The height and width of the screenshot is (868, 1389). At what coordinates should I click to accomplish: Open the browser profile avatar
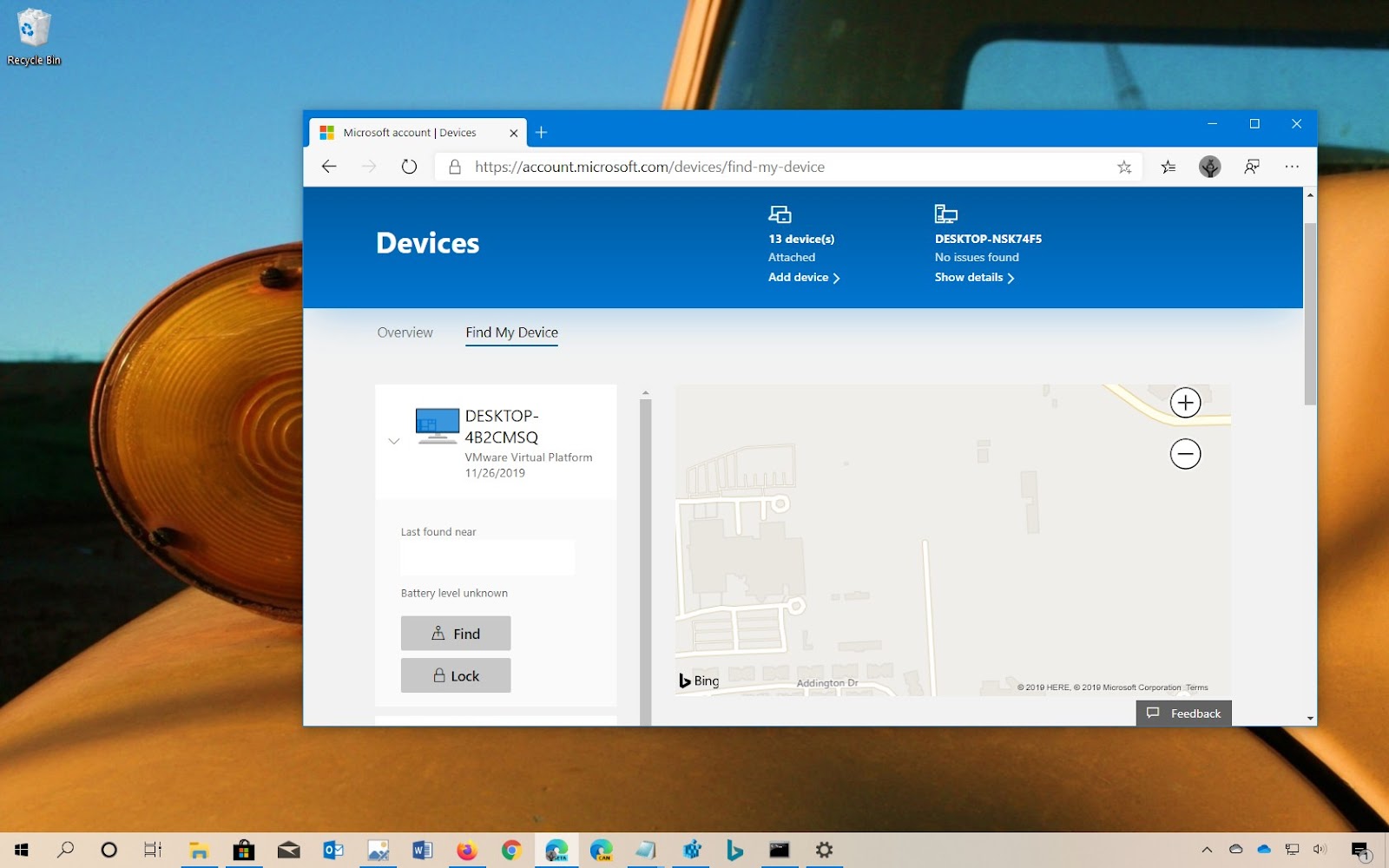pyautogui.click(x=1210, y=167)
